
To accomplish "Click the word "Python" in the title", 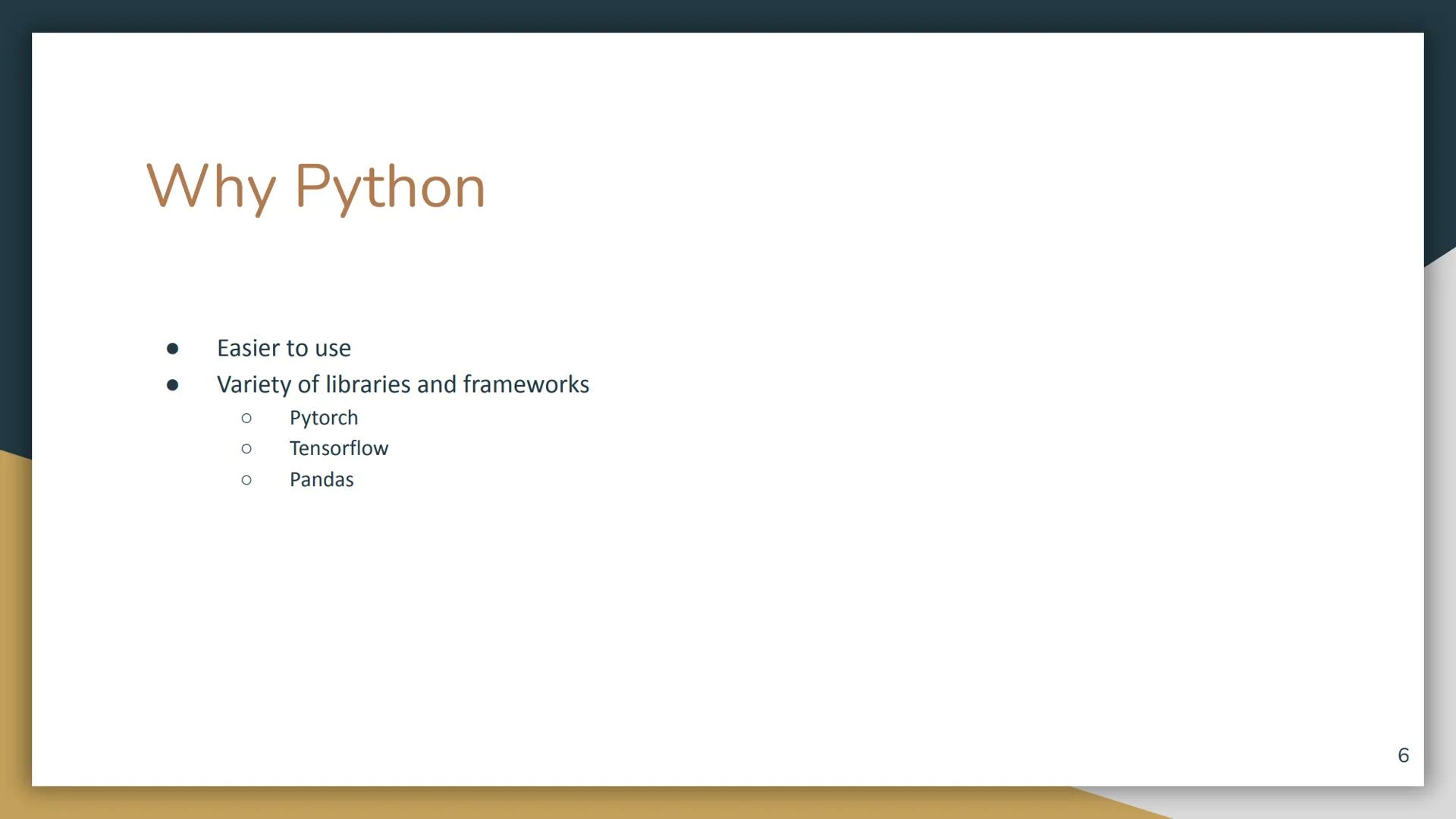I will pyautogui.click(x=391, y=186).
